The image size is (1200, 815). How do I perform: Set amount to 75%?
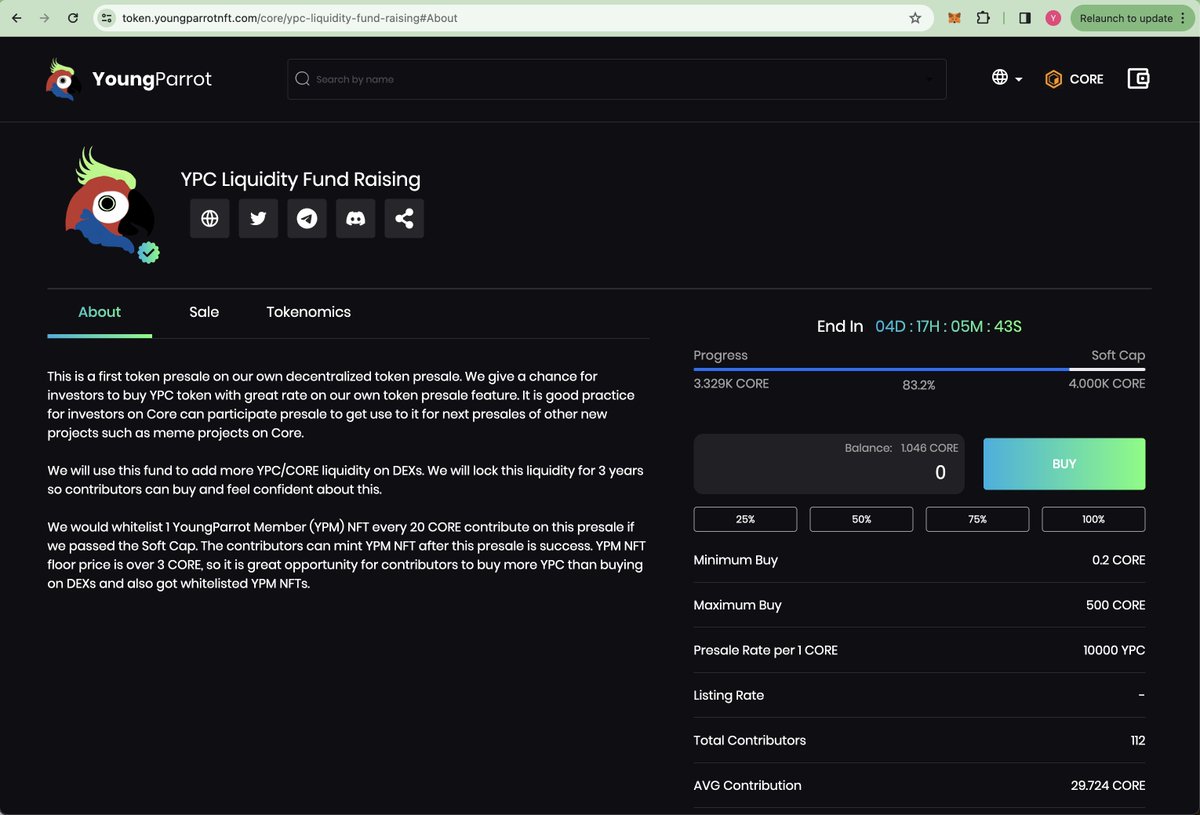977,519
